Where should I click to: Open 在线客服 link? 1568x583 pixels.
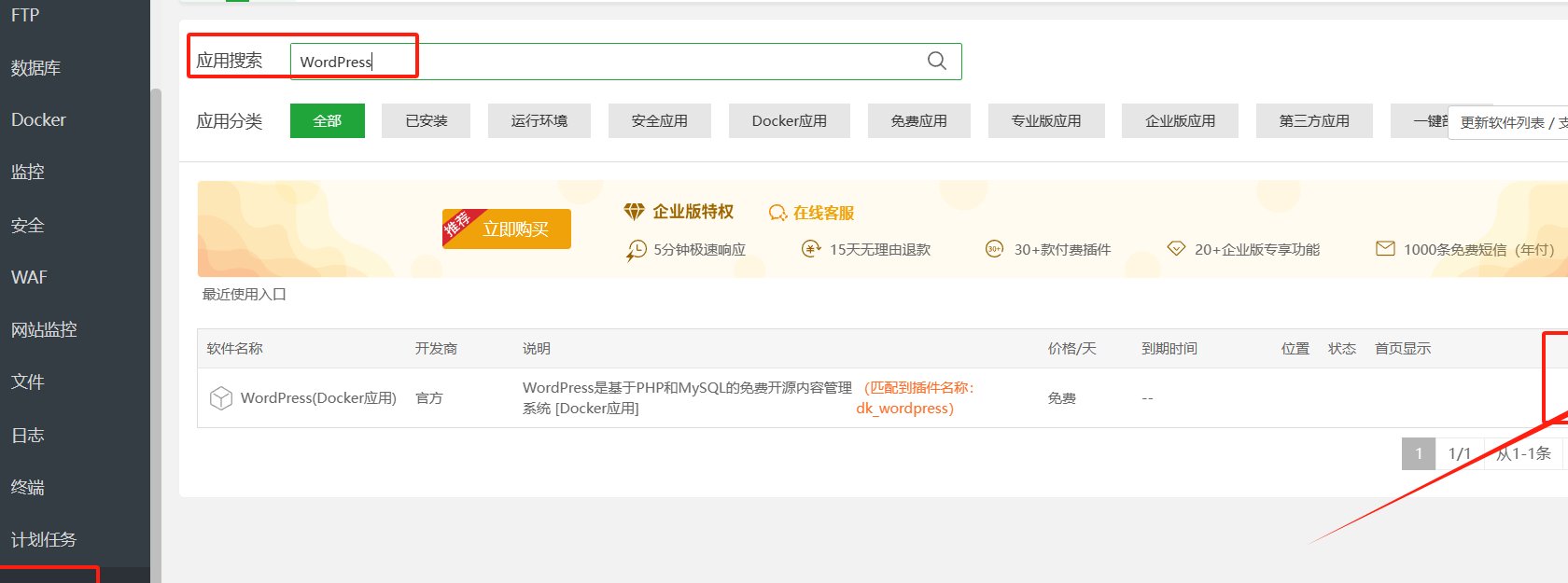click(823, 213)
